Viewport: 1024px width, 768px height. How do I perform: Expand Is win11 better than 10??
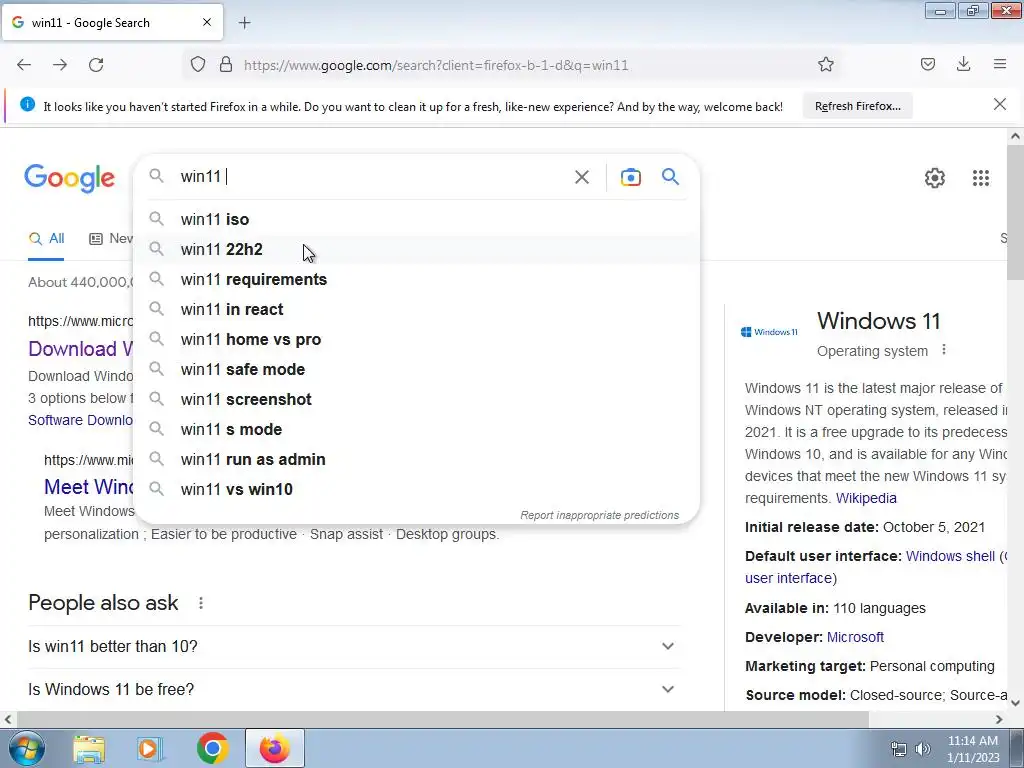point(354,647)
